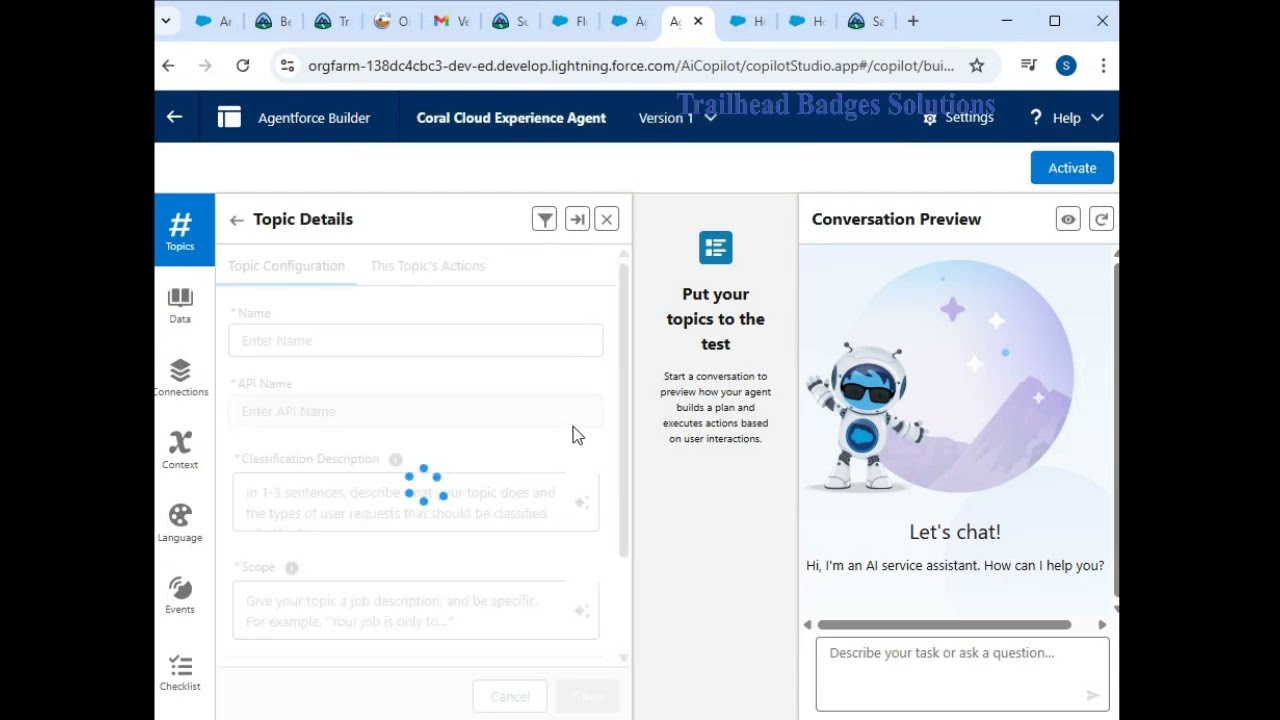The width and height of the screenshot is (1280, 720).
Task: Focus the chat message text box
Action: (x=962, y=674)
